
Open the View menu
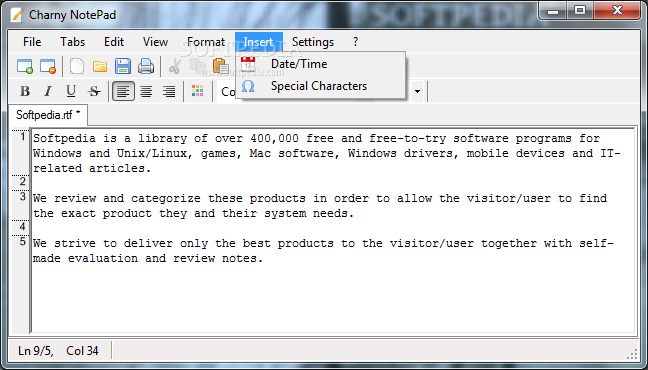[x=155, y=42]
